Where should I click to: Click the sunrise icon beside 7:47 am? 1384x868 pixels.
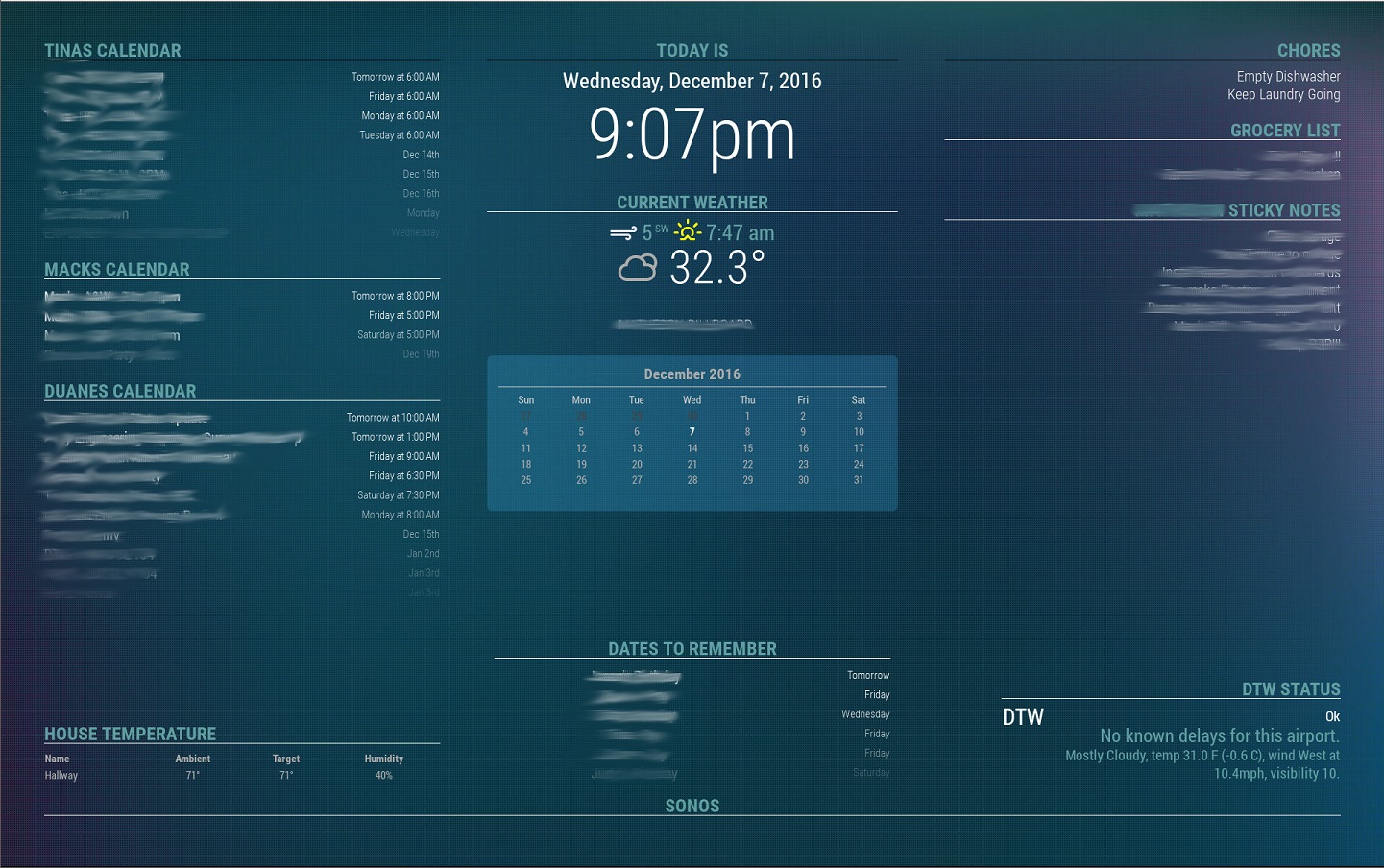click(687, 231)
